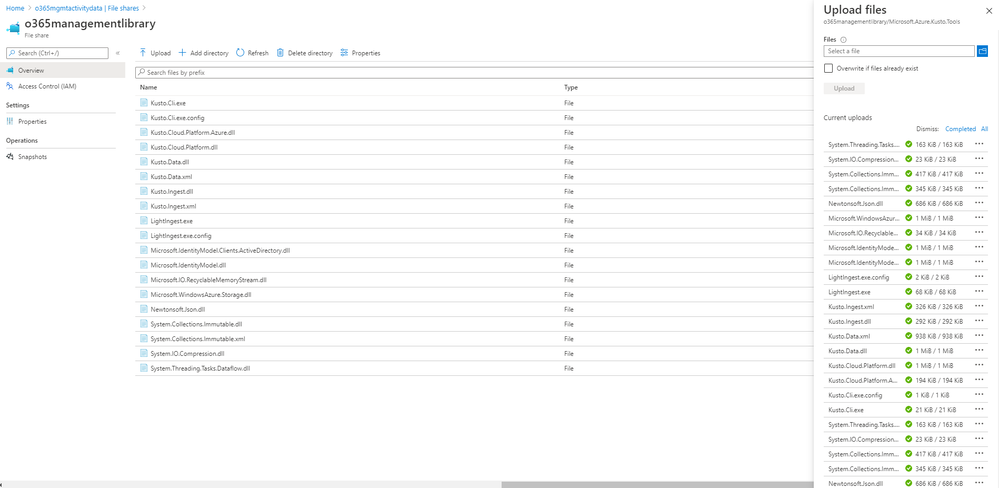Screen dimensions: 999x488
Task: Open ellipsis menu for Microsoft.WindowsAzur upload
Action: pos(979,218)
